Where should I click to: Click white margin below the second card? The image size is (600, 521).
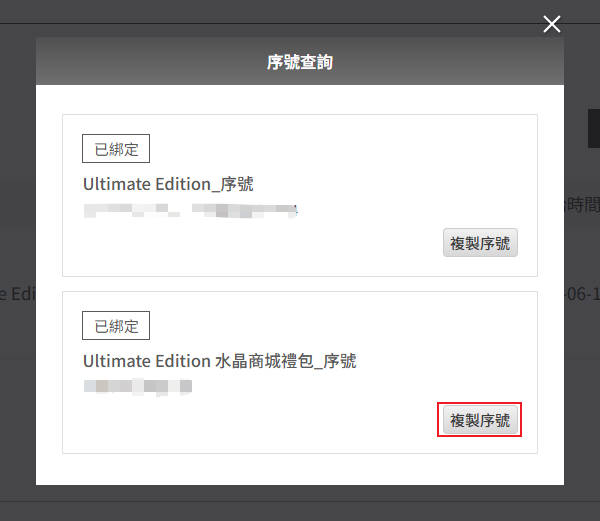tap(300, 469)
